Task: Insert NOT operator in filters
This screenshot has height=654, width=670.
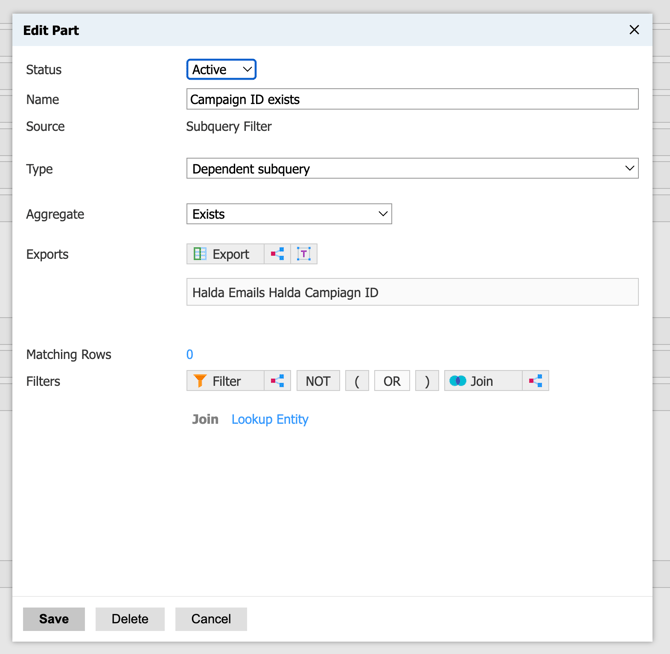Action: click(318, 381)
